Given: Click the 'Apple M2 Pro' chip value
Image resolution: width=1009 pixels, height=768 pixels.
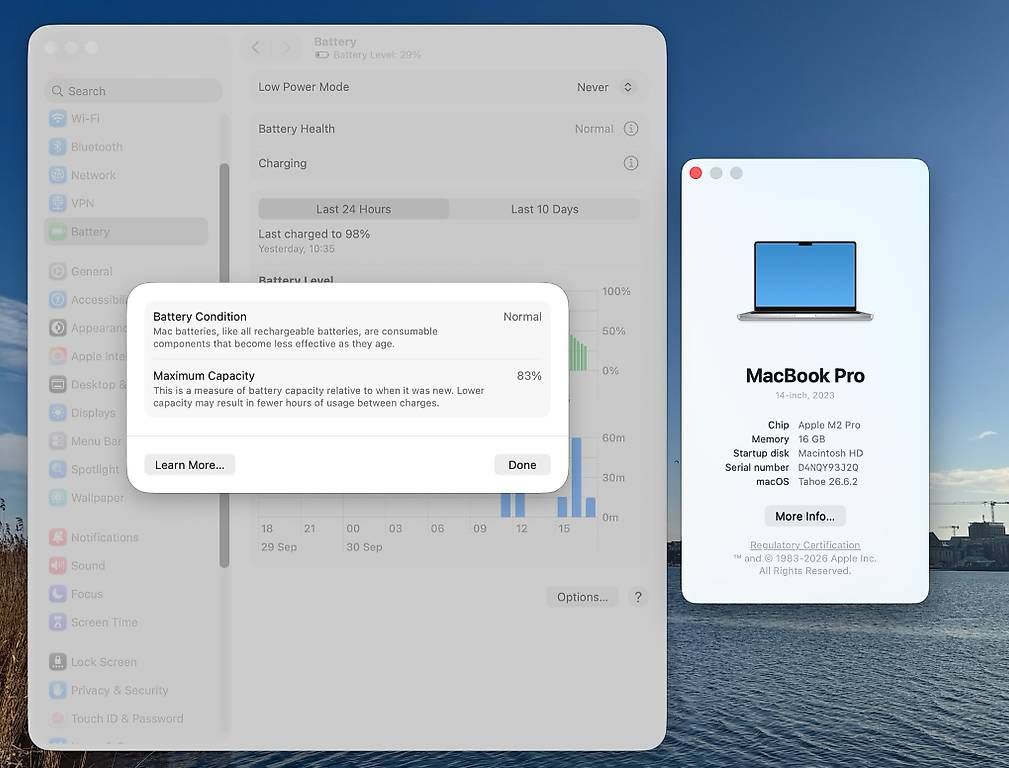Looking at the screenshot, I should coord(829,425).
